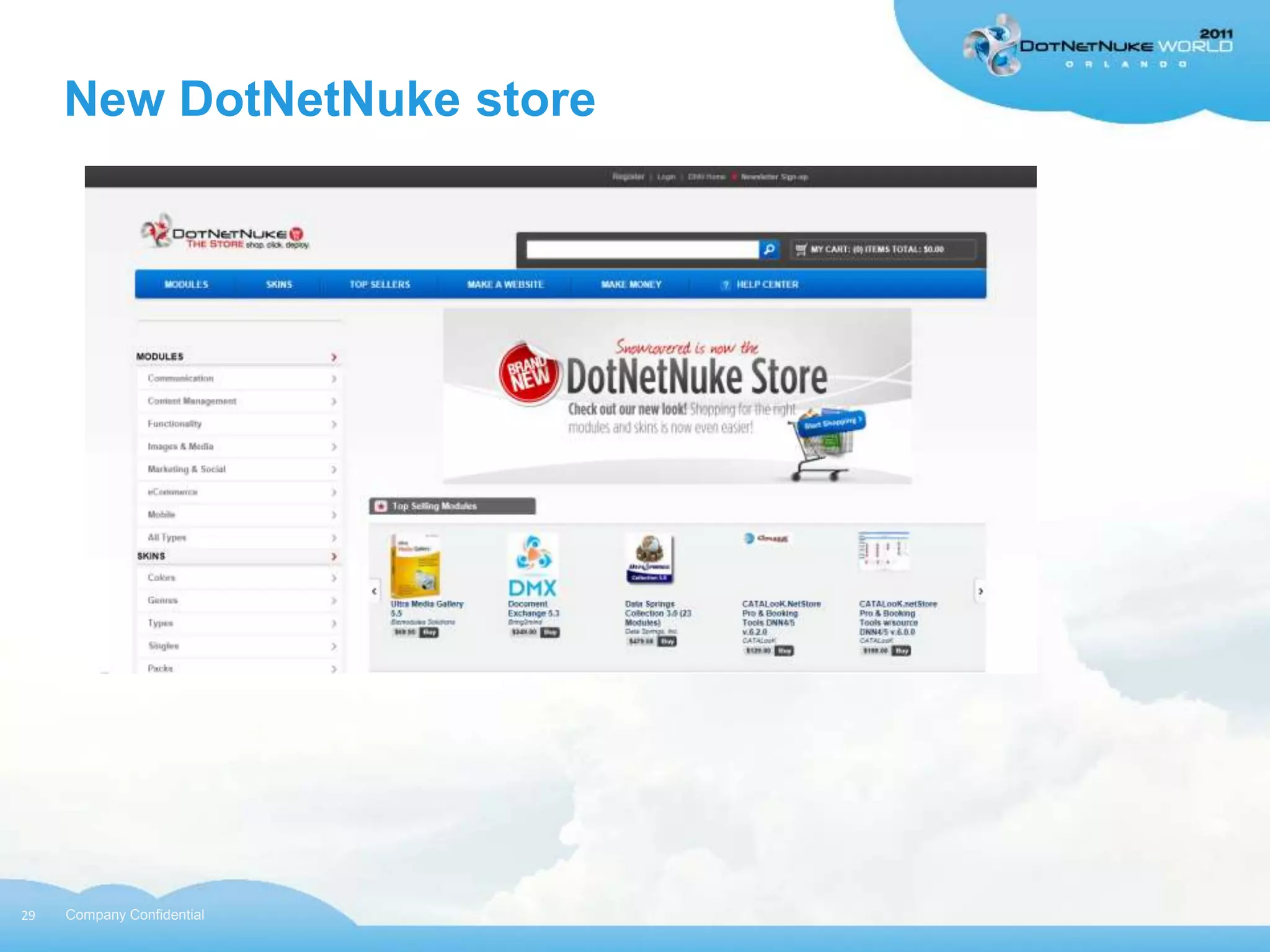Click the Login link
The image size is (1270, 952).
click(667, 177)
